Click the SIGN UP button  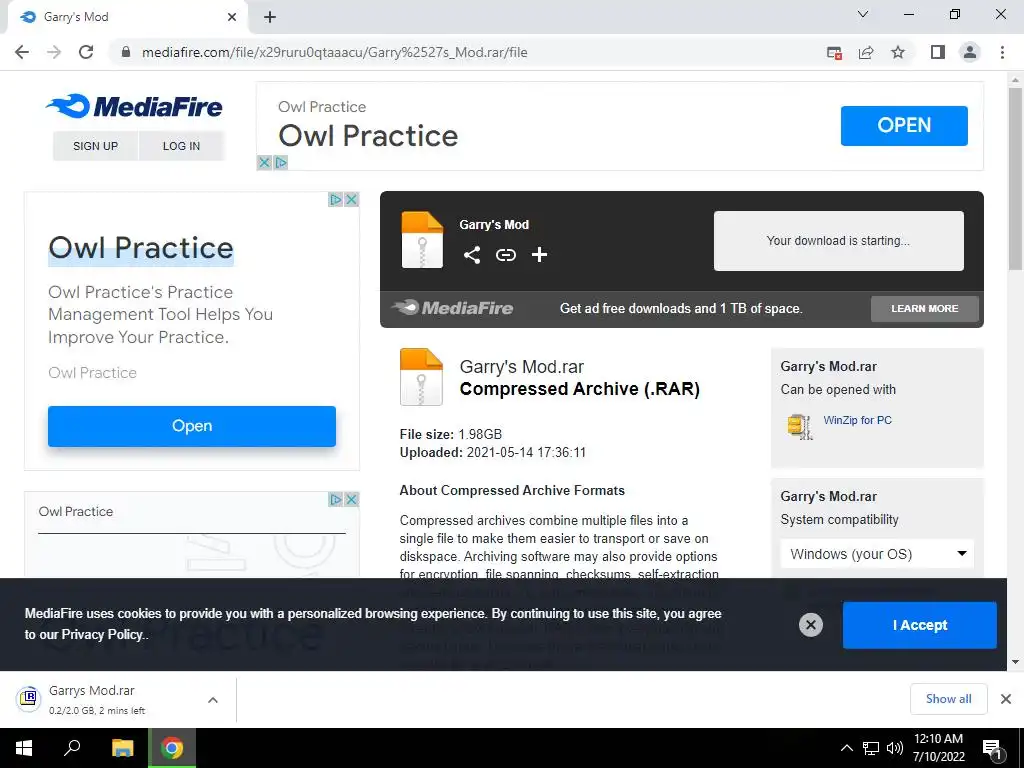point(95,146)
